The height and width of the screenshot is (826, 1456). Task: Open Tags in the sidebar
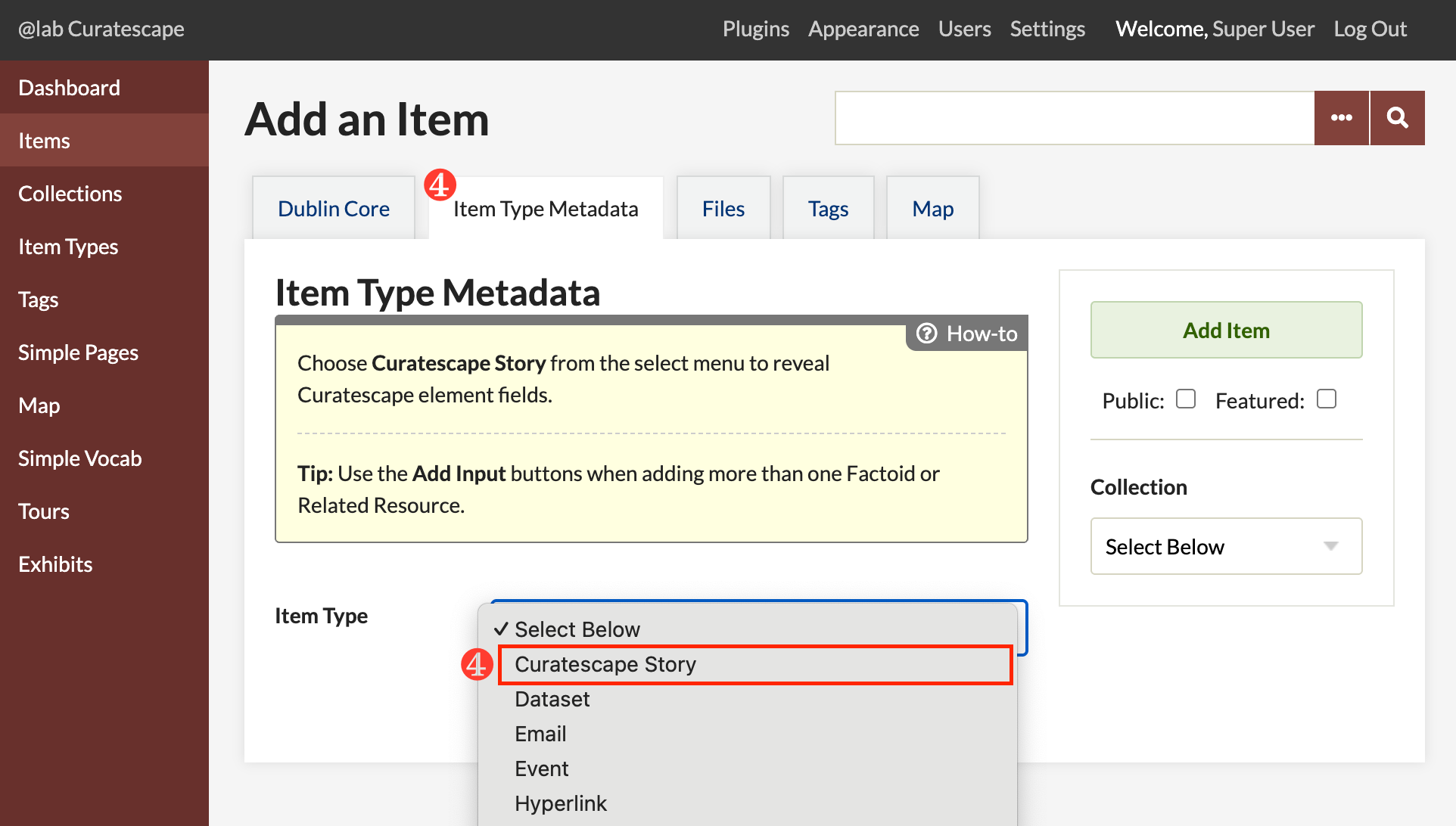[104, 300]
